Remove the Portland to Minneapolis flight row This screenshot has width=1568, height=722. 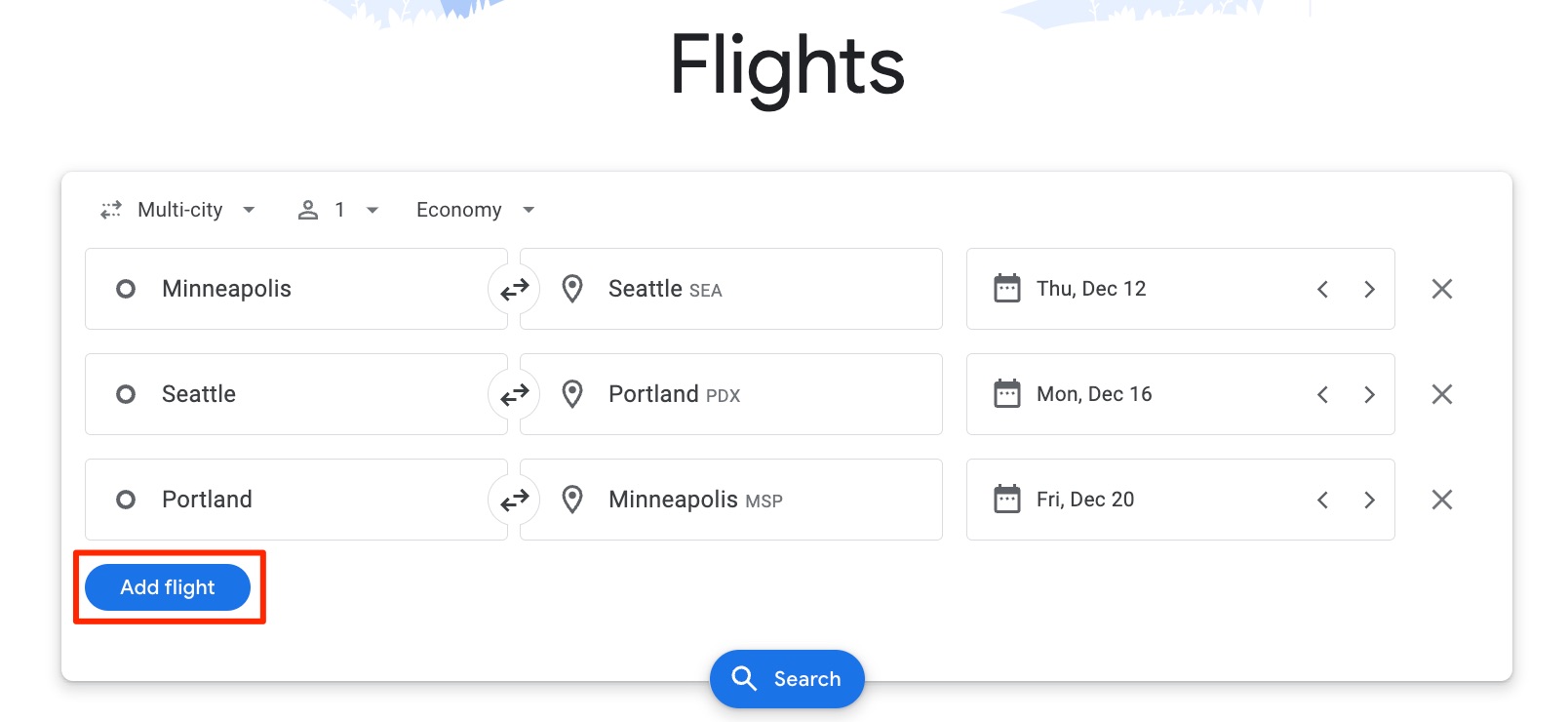tap(1442, 500)
